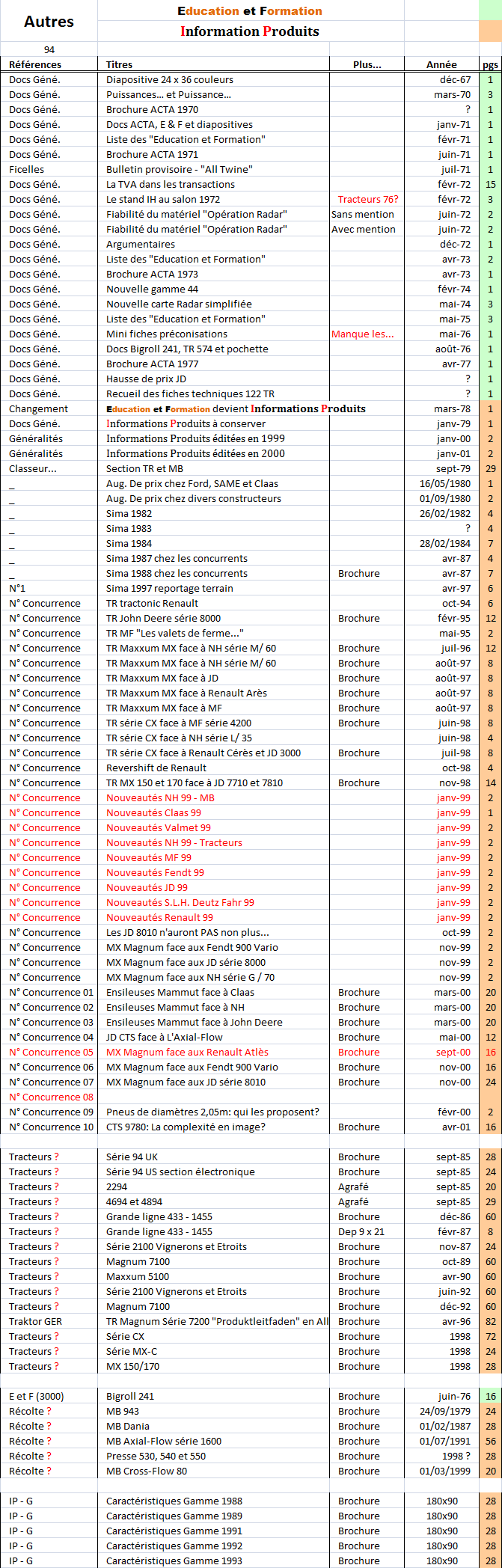Click 'N° Concurrence 04' reference cell
Viewport: 502px width, 1568px height.
[x=52, y=1037]
